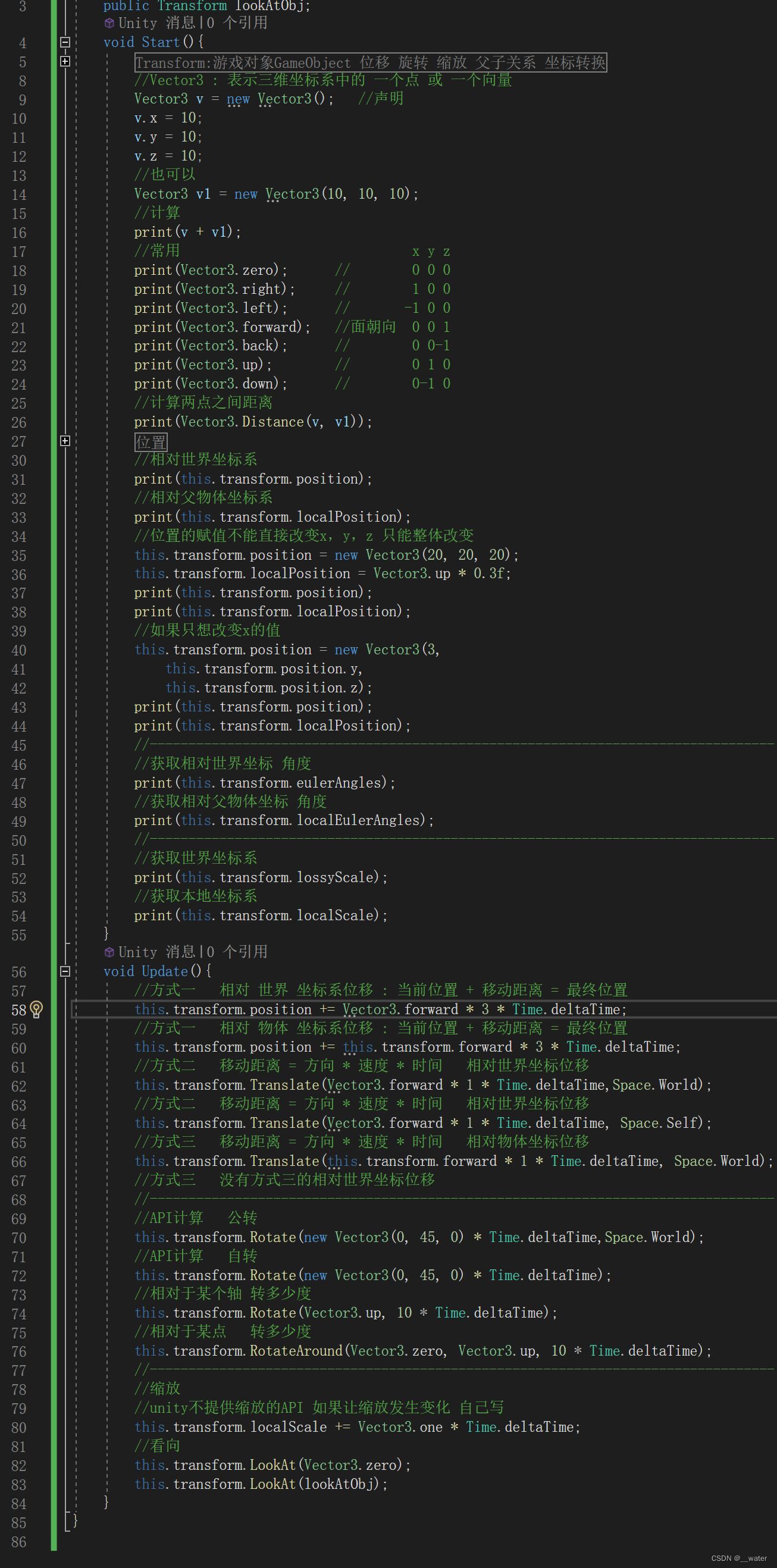This screenshot has height=1568, width=777.
Task: Click the lightbulb quick actions icon at line 58
Action: click(36, 1009)
